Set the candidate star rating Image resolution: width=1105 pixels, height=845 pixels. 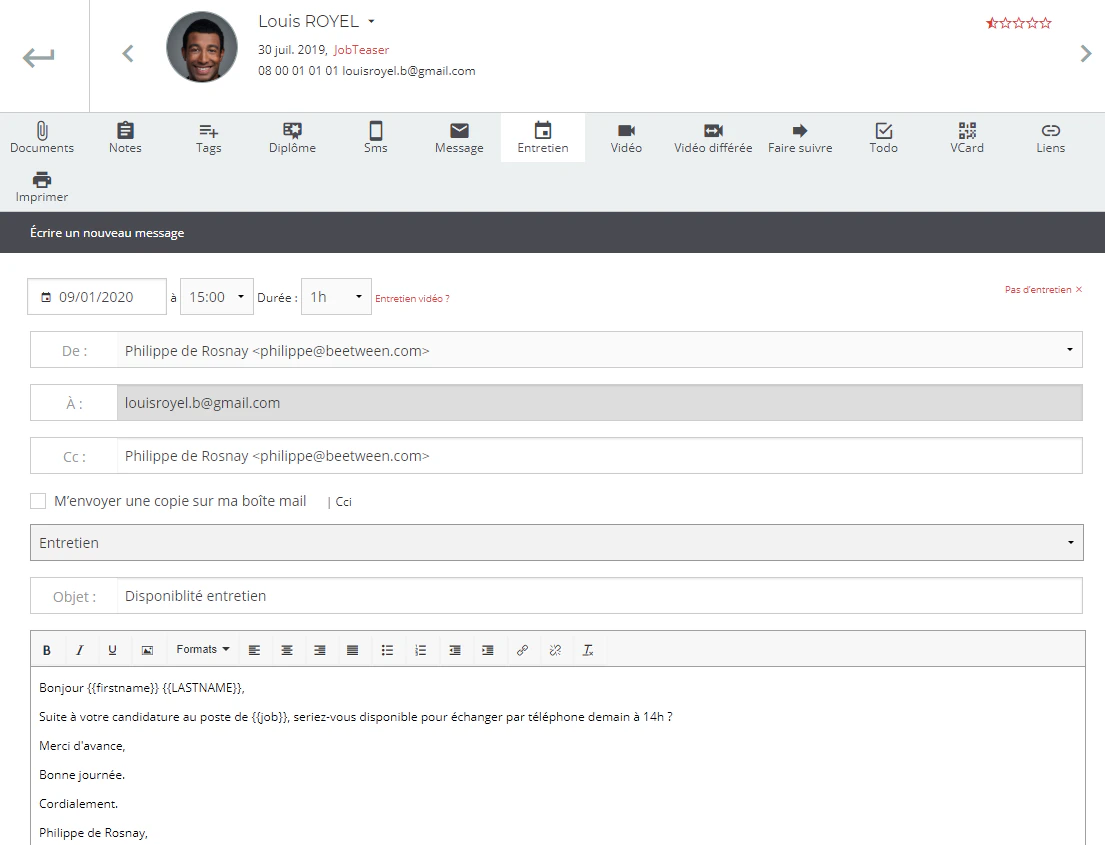tap(1018, 23)
